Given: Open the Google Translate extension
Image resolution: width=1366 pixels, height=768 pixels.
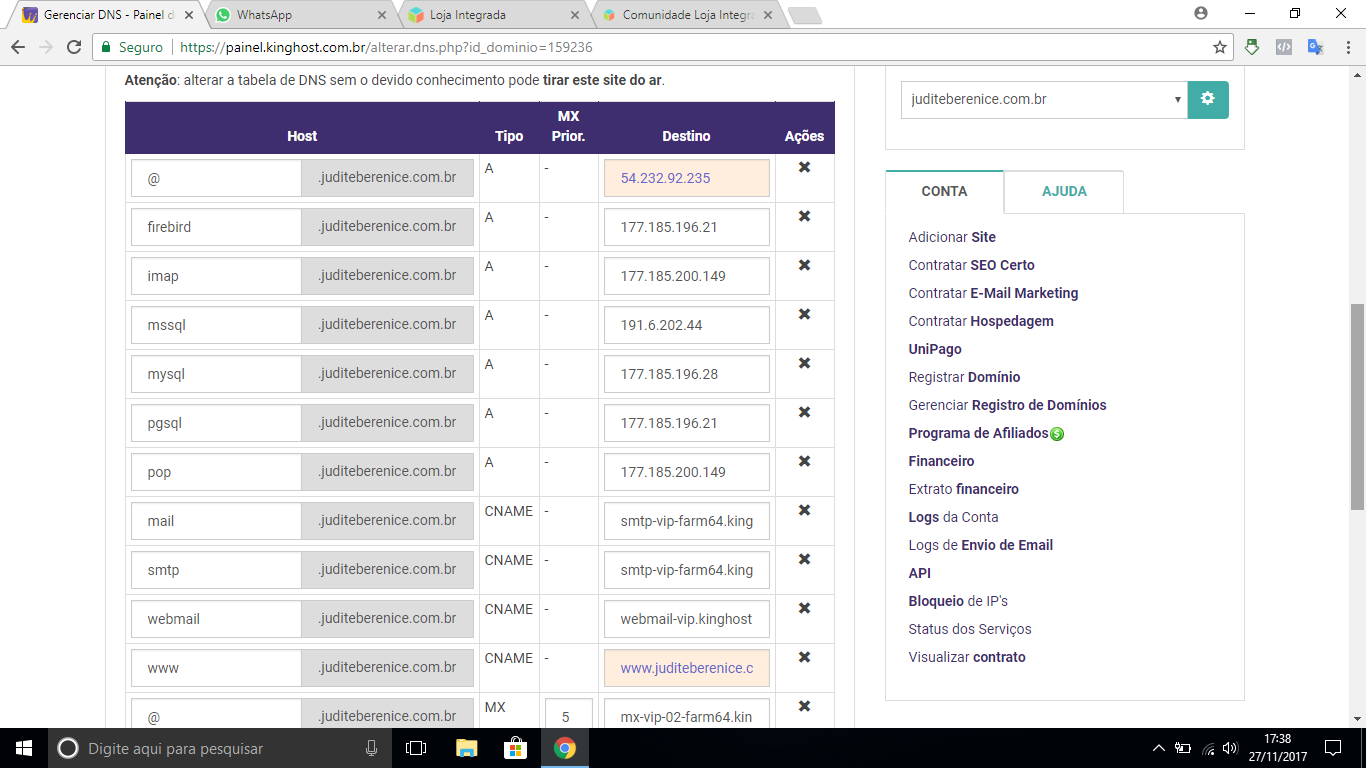Looking at the screenshot, I should click(1316, 47).
